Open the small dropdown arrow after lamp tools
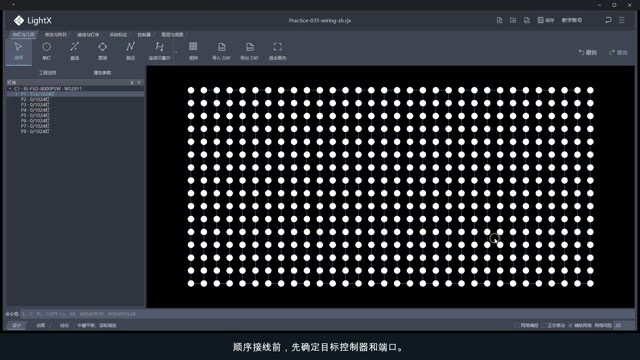This screenshot has width=640, height=360. [176, 52]
